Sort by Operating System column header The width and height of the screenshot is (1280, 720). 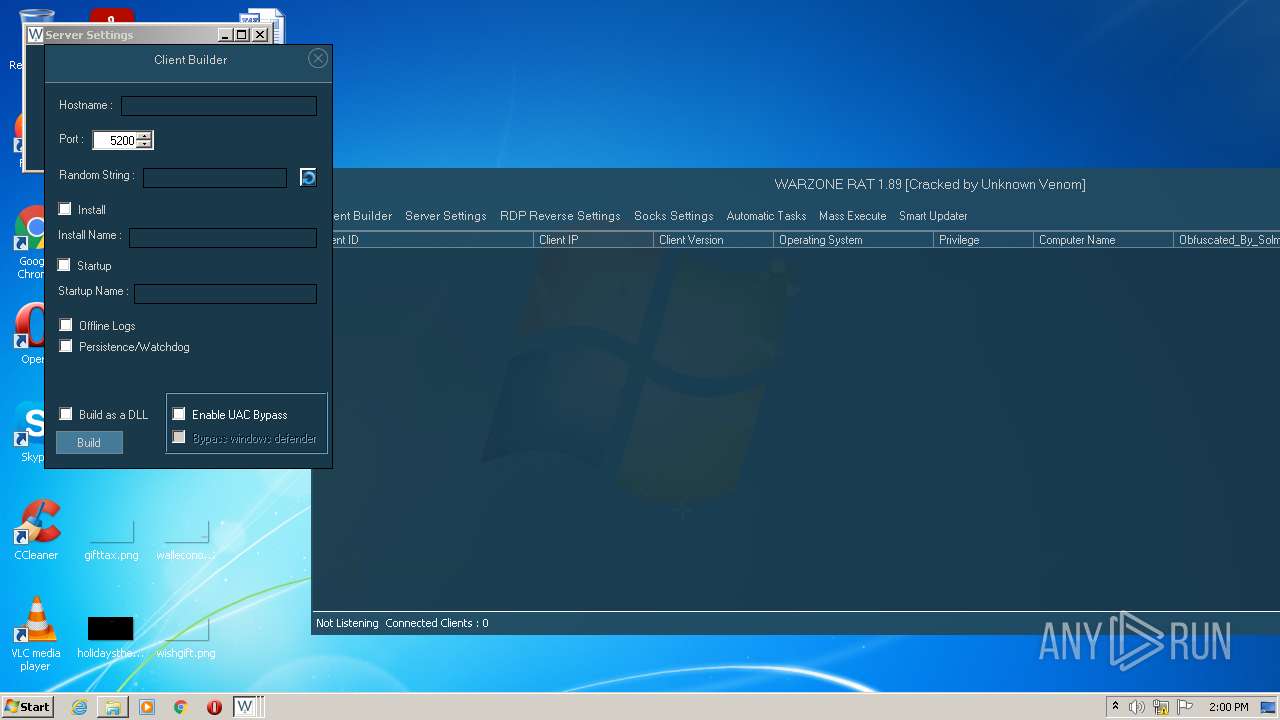853,240
